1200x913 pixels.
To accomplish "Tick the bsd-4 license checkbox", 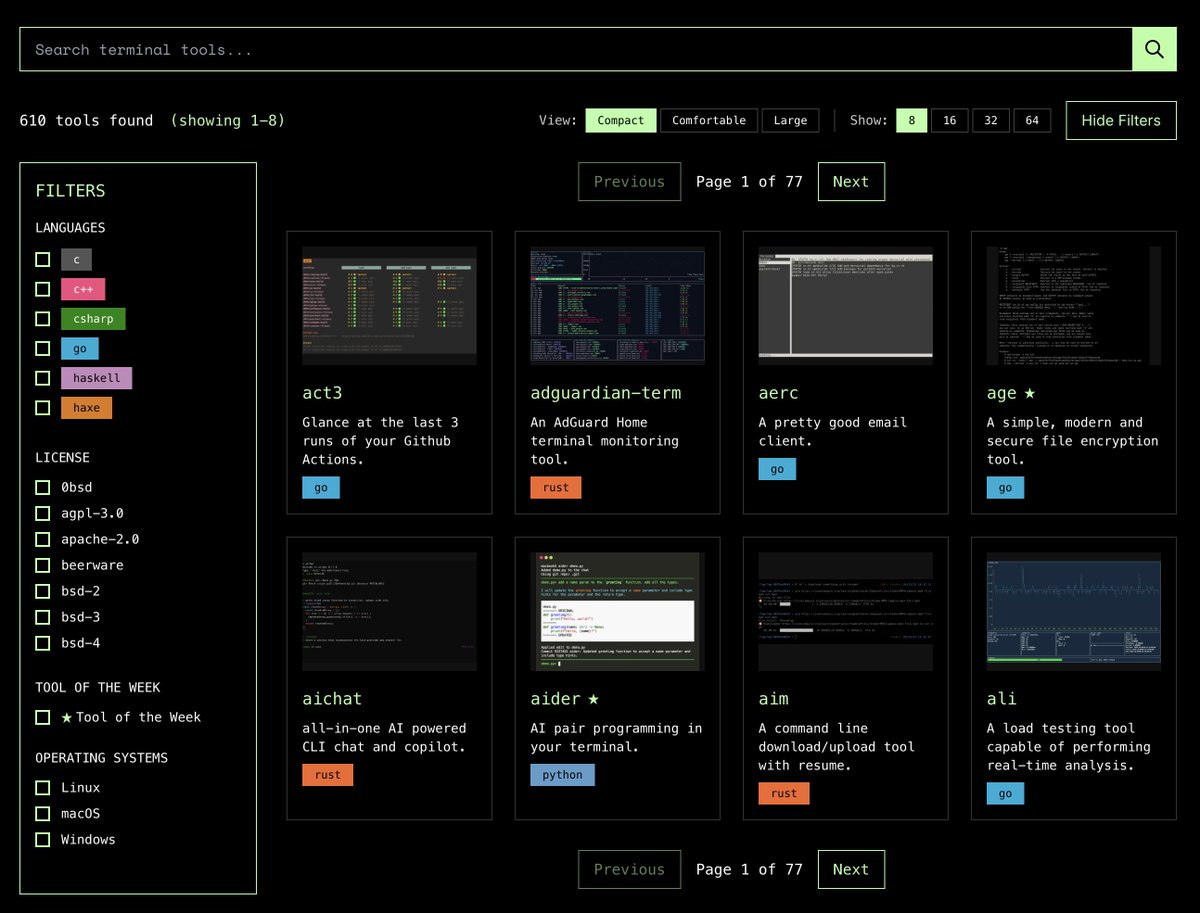I will click(x=43, y=643).
